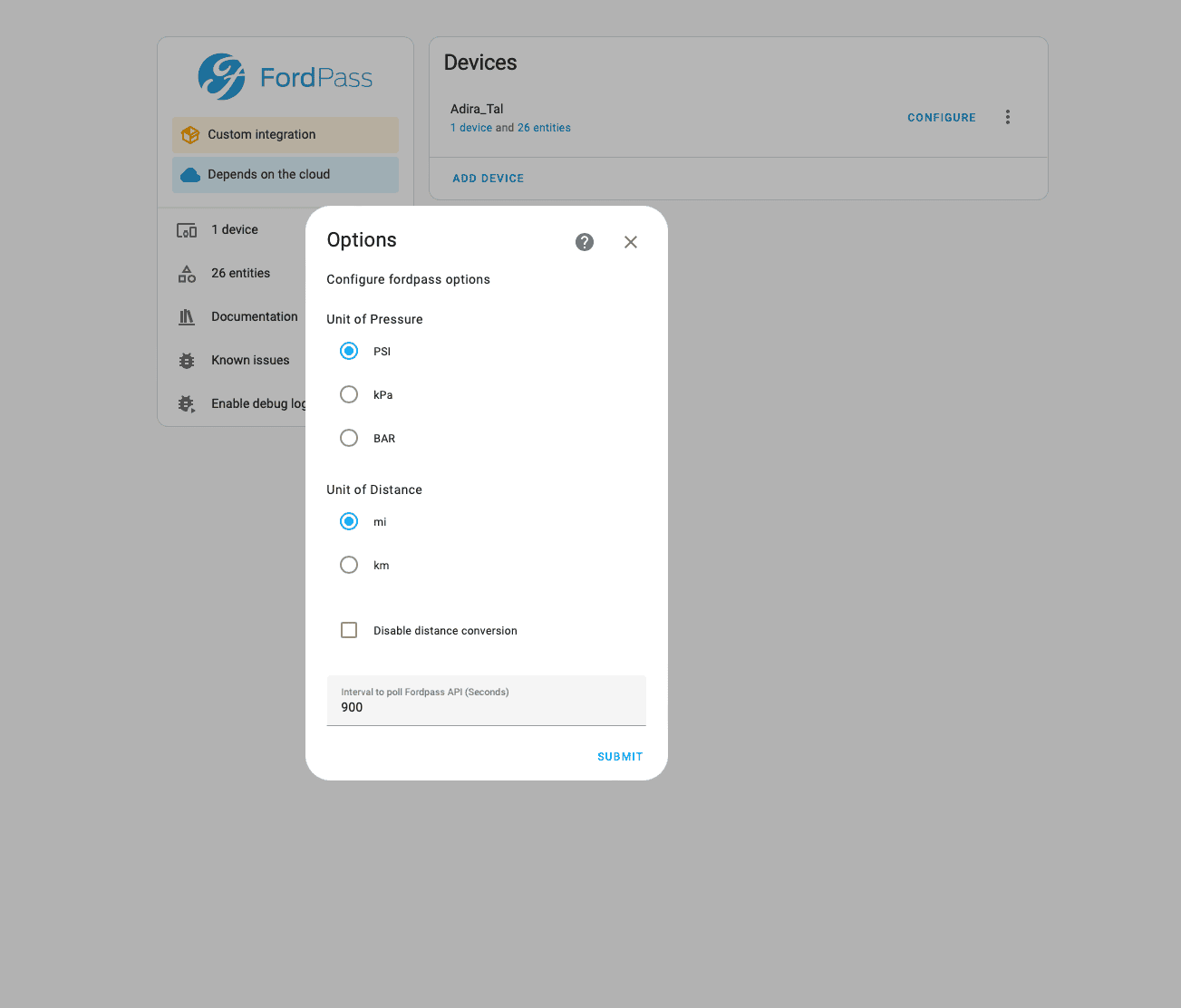Open the 1 device link under Adira_Tal
Screen dimensions: 1181x1008
pyautogui.click(x=471, y=128)
